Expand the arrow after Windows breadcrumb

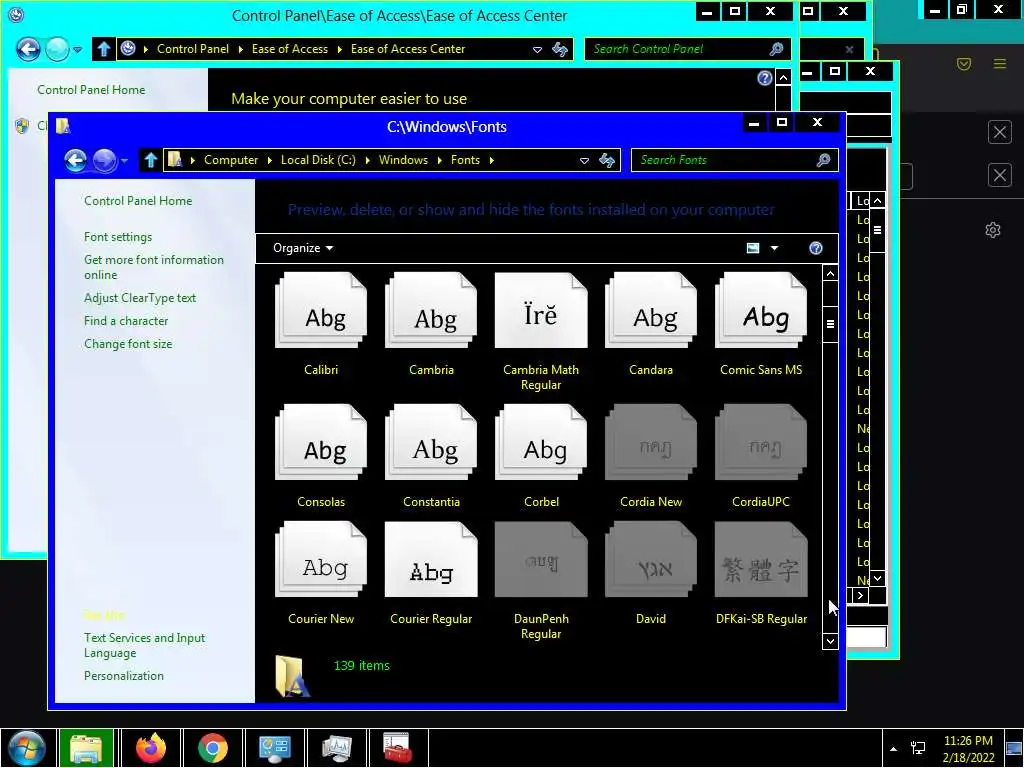(x=440, y=161)
